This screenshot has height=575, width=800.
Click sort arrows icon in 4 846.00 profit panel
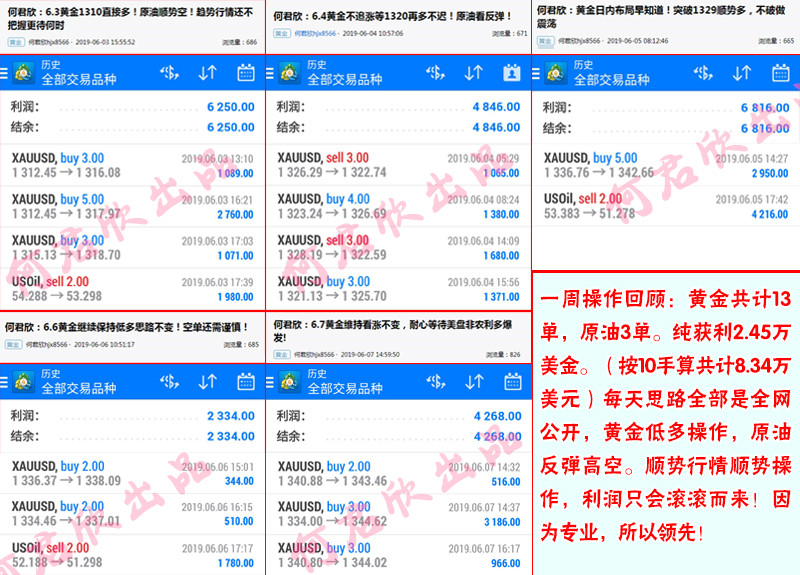[474, 73]
